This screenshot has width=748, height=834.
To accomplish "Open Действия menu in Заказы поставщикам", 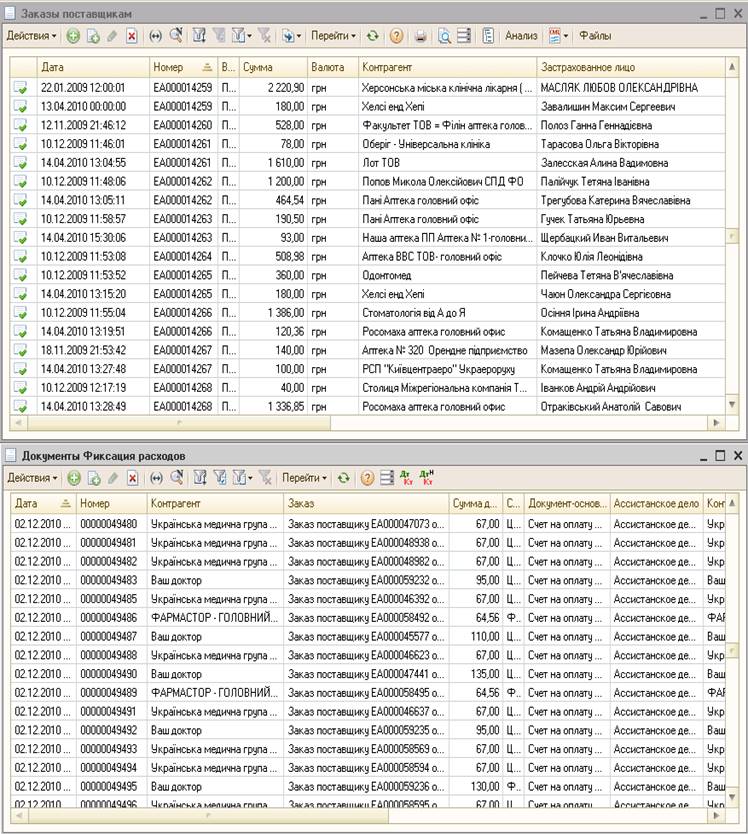I will pos(31,36).
